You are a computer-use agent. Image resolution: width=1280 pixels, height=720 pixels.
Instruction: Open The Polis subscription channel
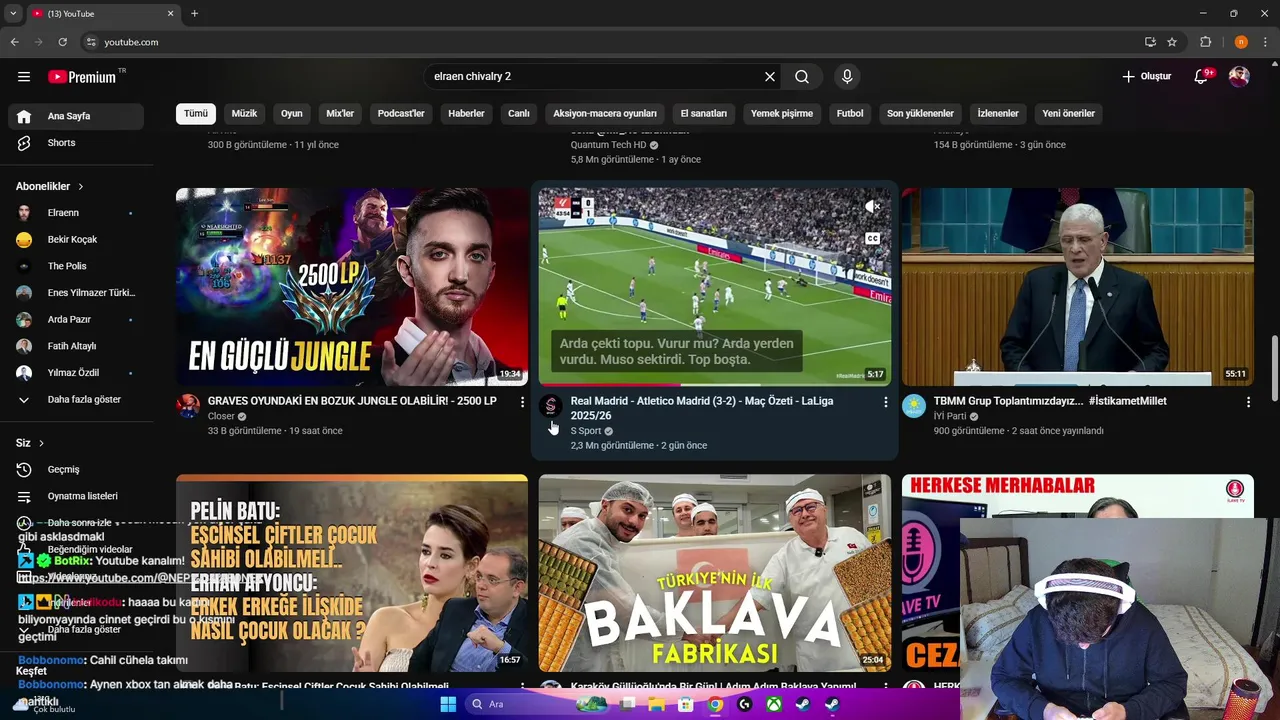(x=76, y=266)
